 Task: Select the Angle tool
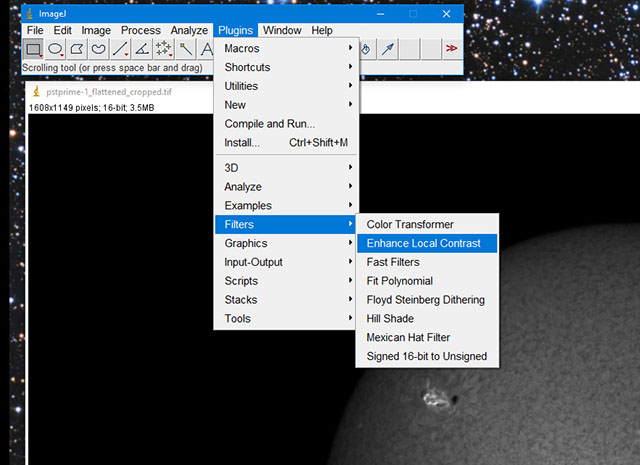(142, 49)
